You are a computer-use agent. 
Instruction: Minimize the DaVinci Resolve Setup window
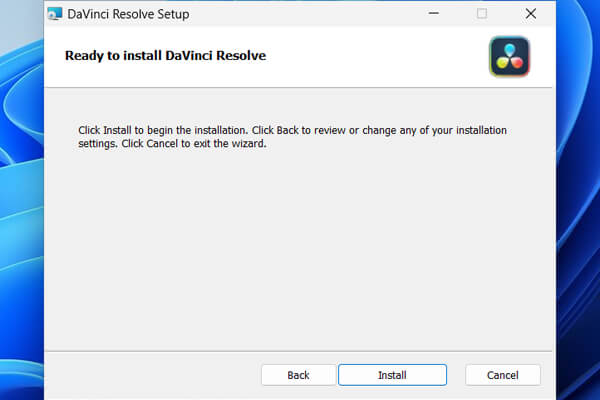(434, 13)
